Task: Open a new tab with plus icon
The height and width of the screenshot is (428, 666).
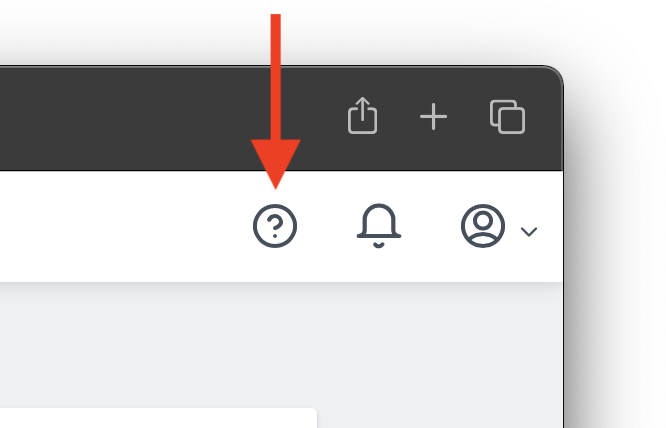Action: pos(433,116)
